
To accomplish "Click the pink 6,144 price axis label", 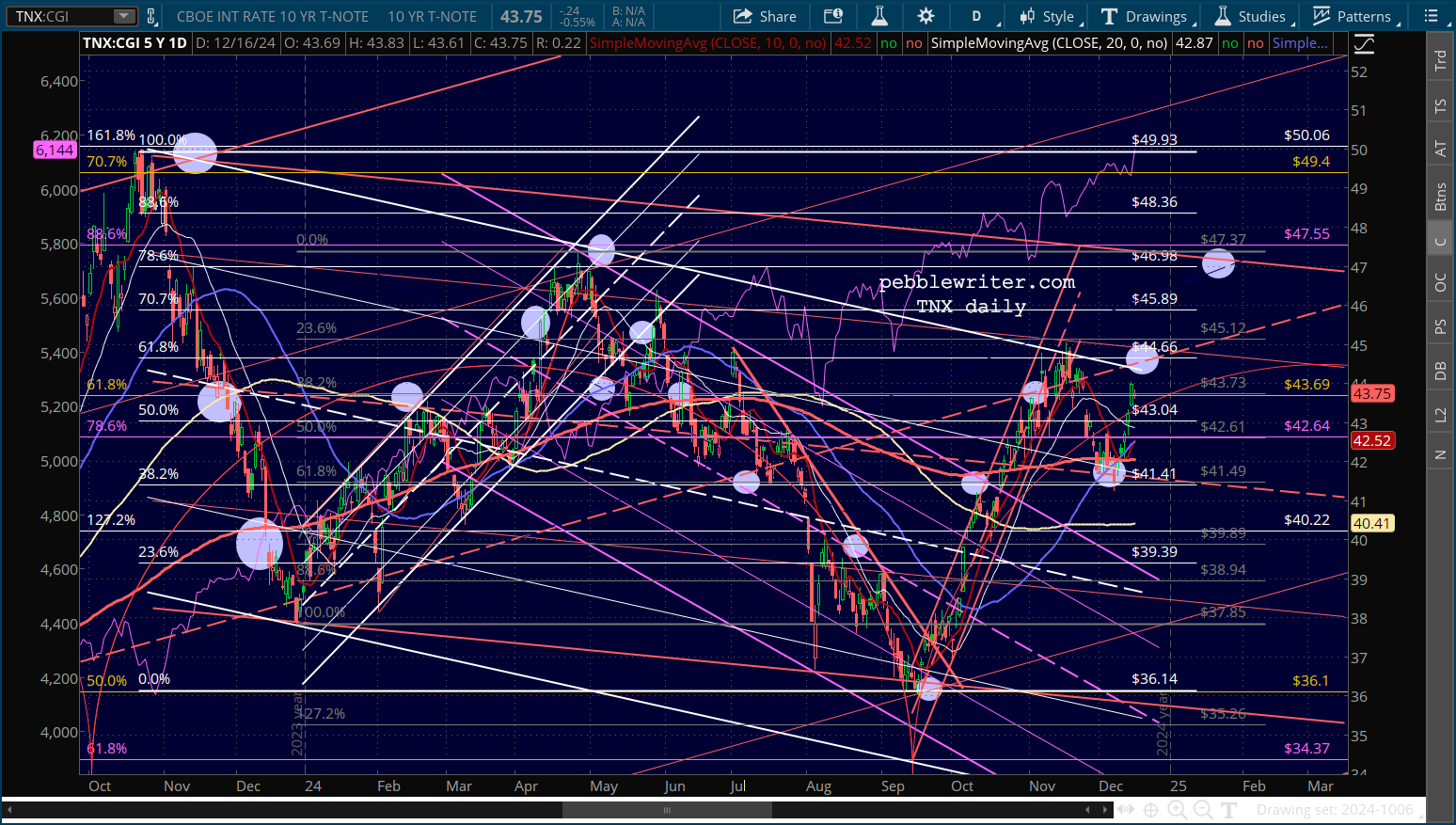I will (x=55, y=151).
